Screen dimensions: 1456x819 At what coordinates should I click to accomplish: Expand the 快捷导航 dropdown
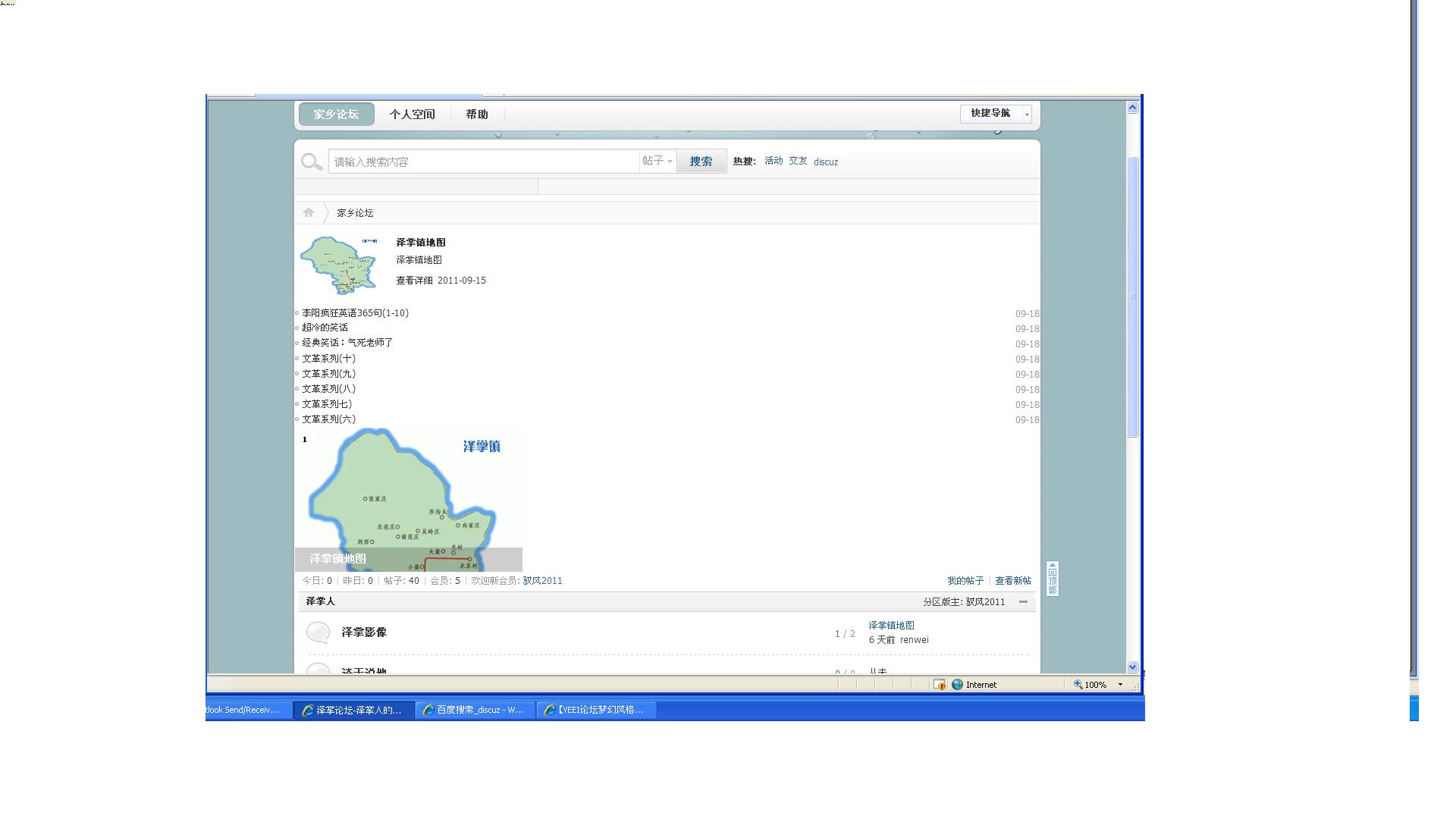click(996, 114)
